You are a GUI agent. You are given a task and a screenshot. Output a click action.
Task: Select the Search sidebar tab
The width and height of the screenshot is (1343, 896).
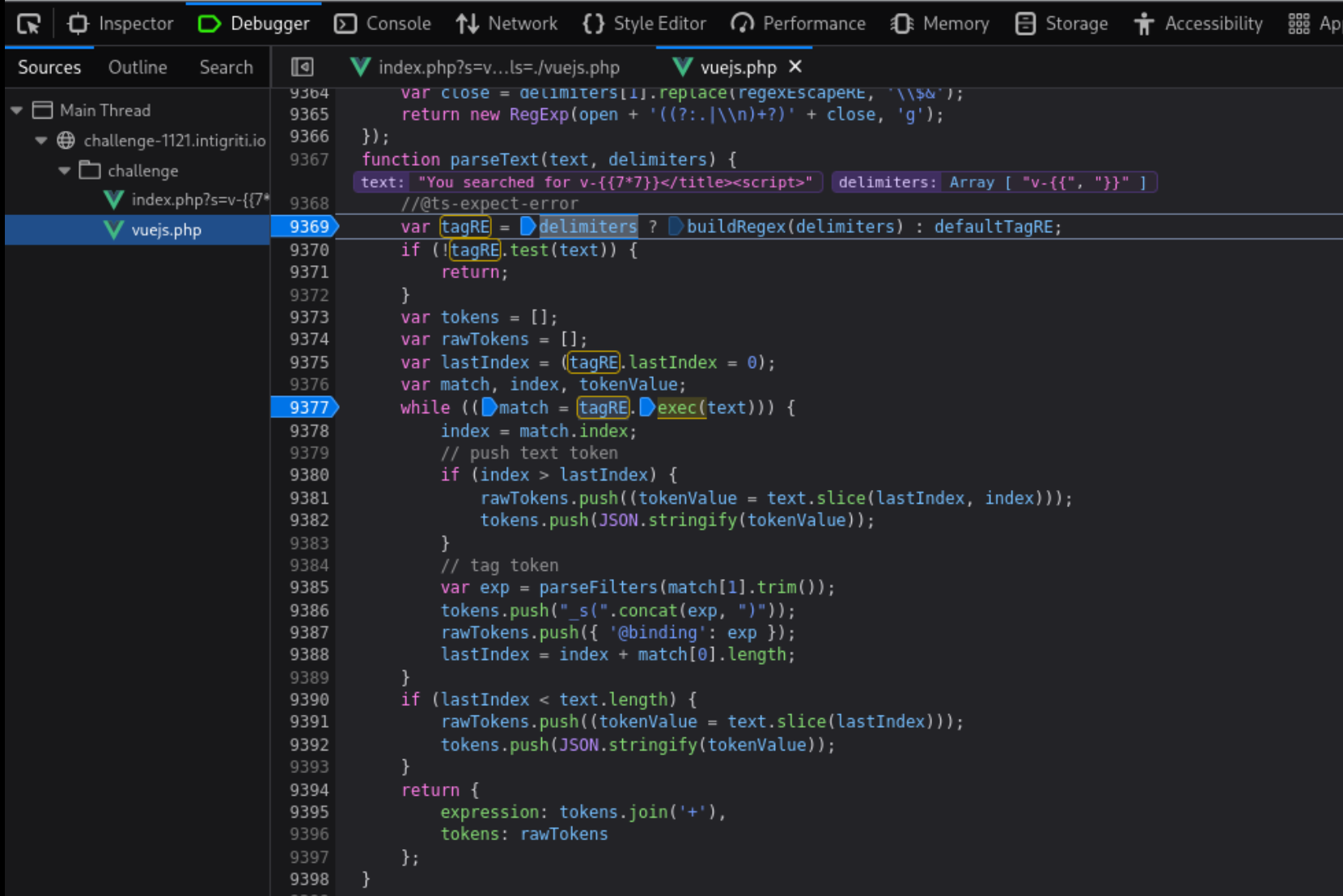pyautogui.click(x=226, y=67)
